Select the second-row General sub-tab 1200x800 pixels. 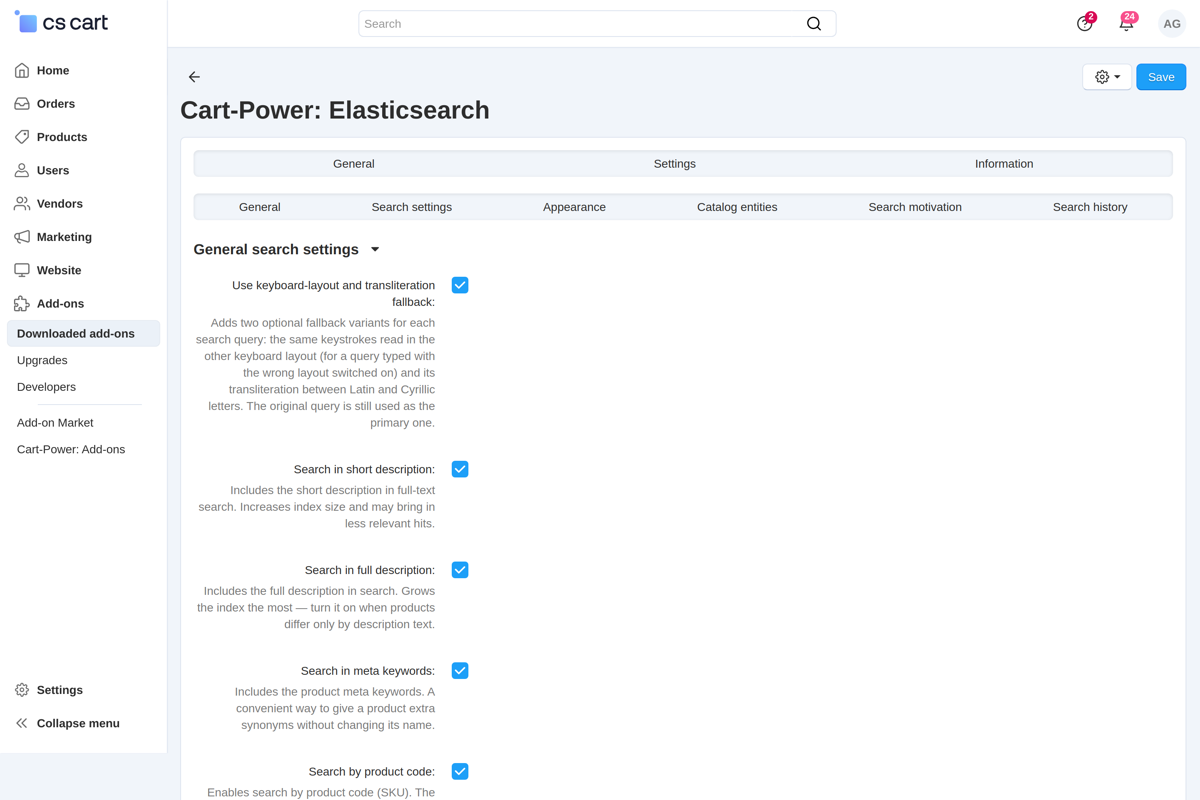pyautogui.click(x=260, y=207)
